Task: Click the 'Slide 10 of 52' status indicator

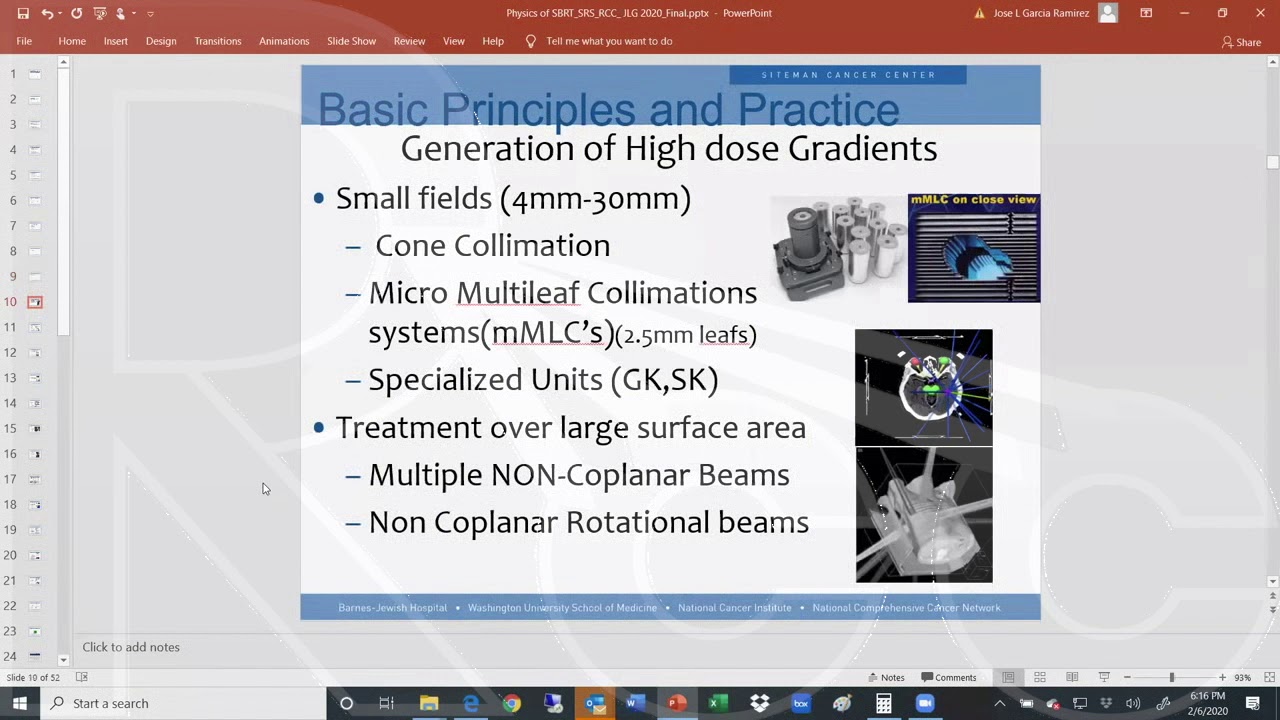Action: (35, 677)
